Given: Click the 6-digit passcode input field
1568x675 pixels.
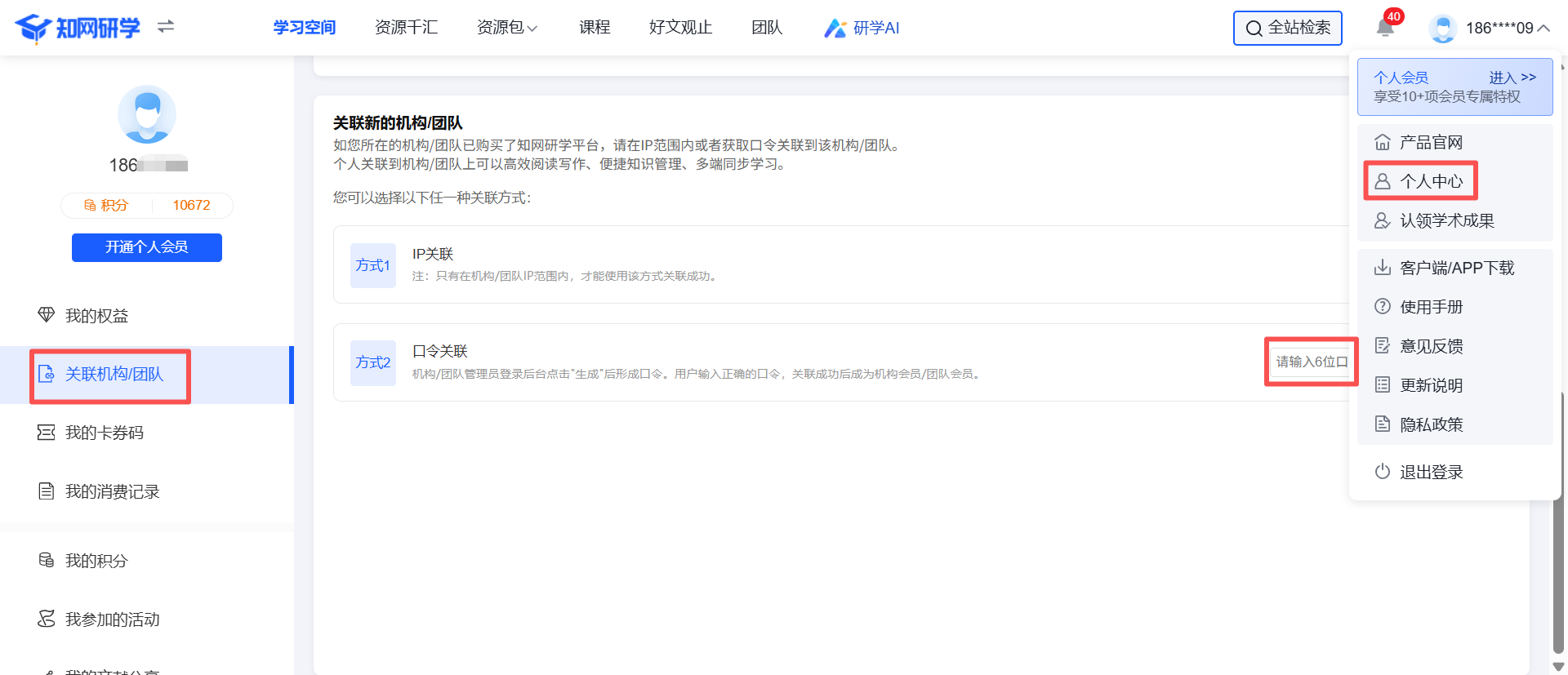Looking at the screenshot, I should 1311,362.
